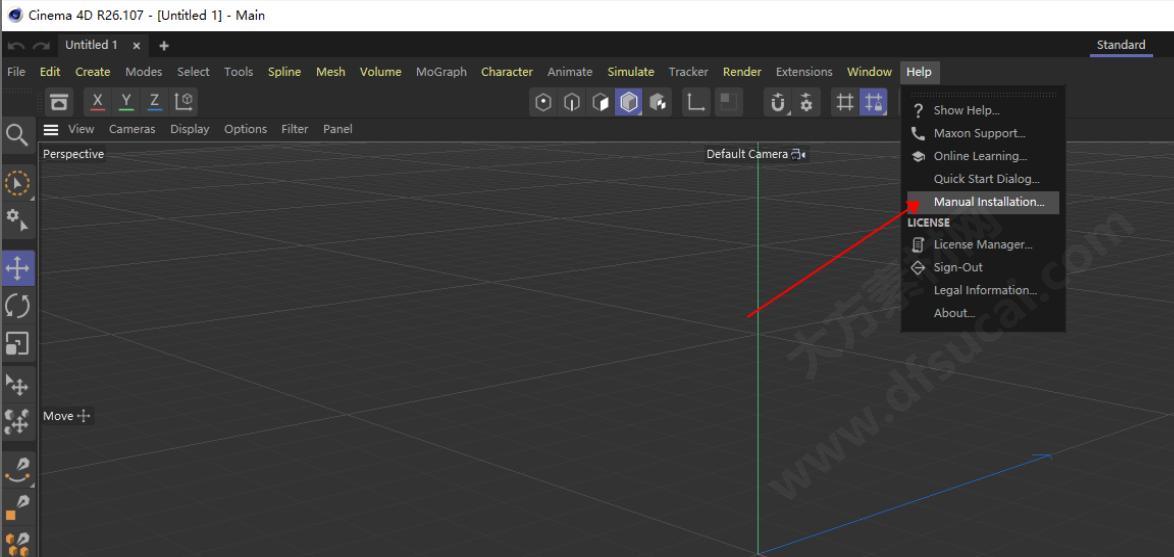Toggle X axis lock
The image size is (1174, 557).
click(x=97, y=102)
